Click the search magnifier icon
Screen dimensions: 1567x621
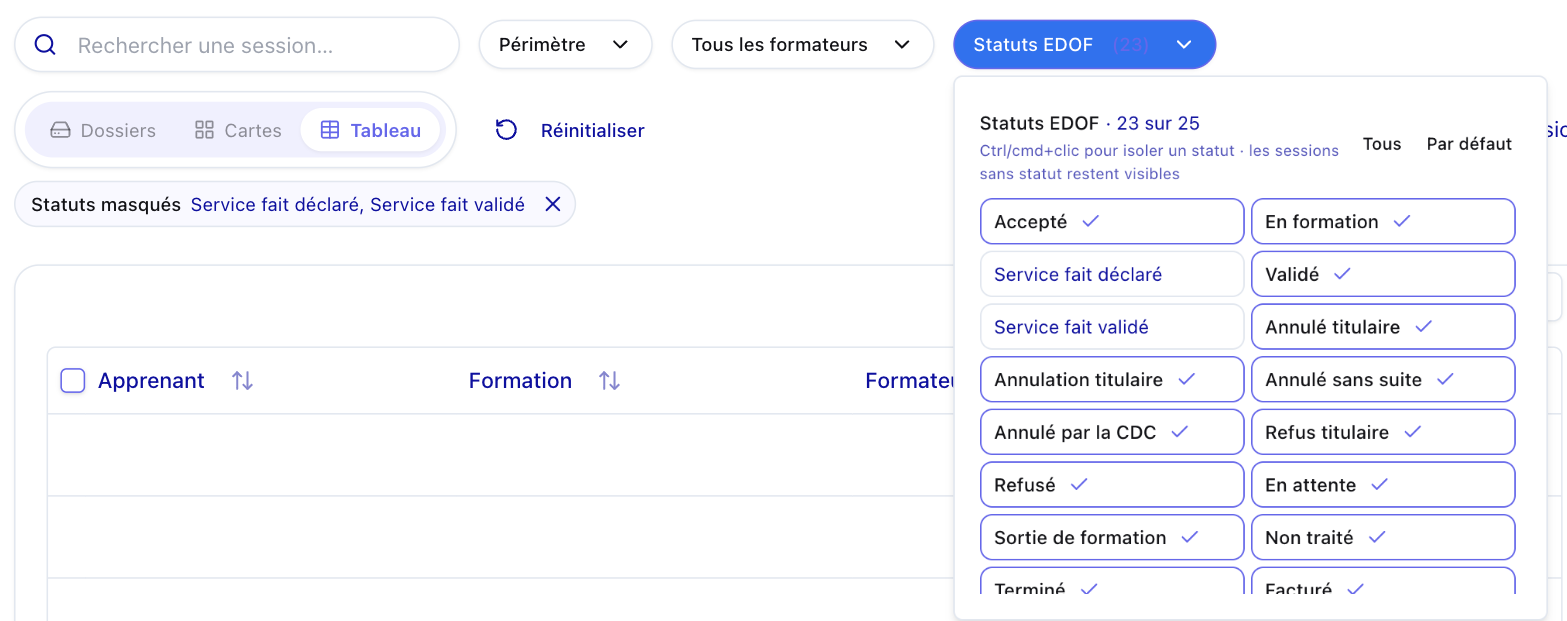pyautogui.click(x=45, y=45)
